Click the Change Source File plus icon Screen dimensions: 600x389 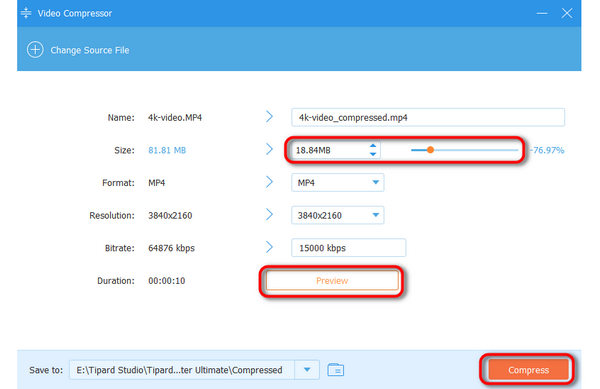[x=35, y=50]
